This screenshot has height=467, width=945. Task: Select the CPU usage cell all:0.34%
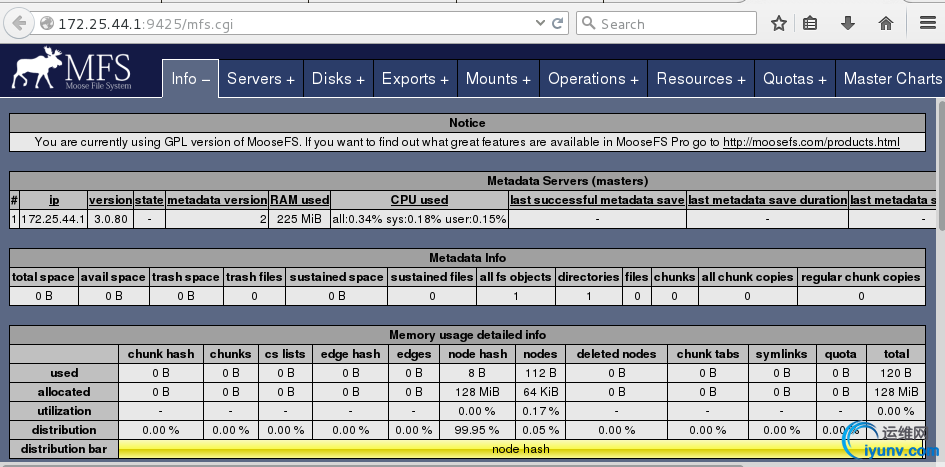click(419, 219)
